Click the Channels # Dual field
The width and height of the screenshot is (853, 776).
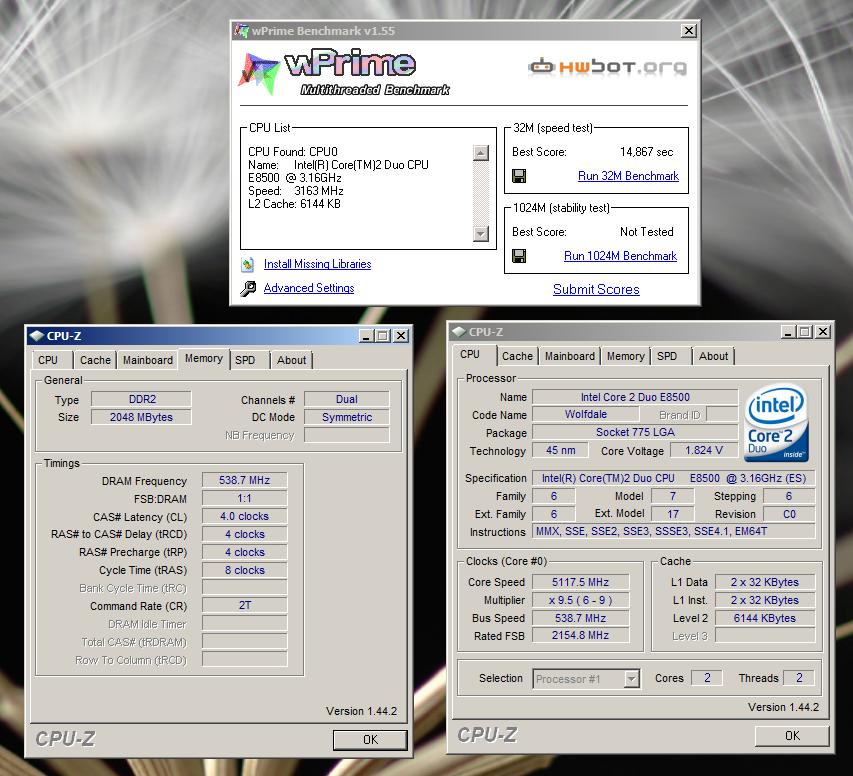(x=347, y=399)
